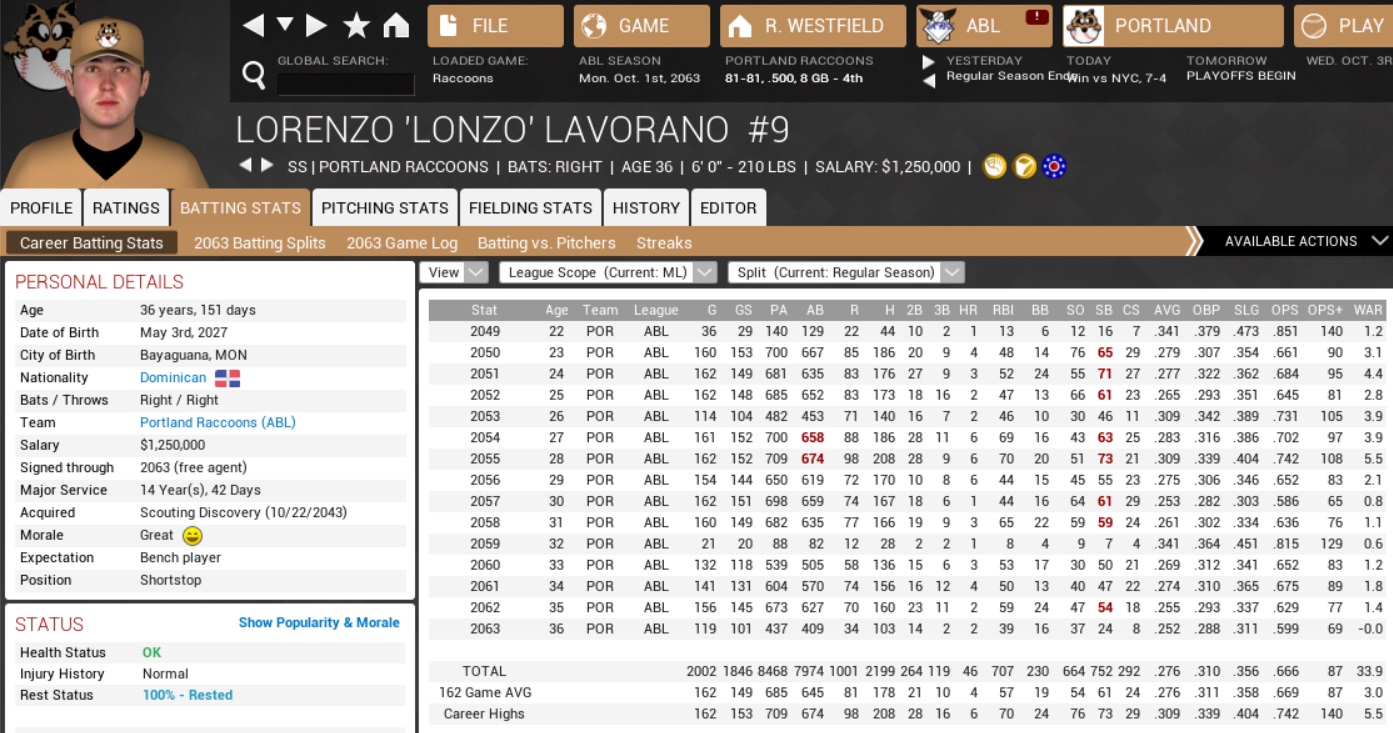
Task: Click the Global Search input field
Action: (345, 84)
